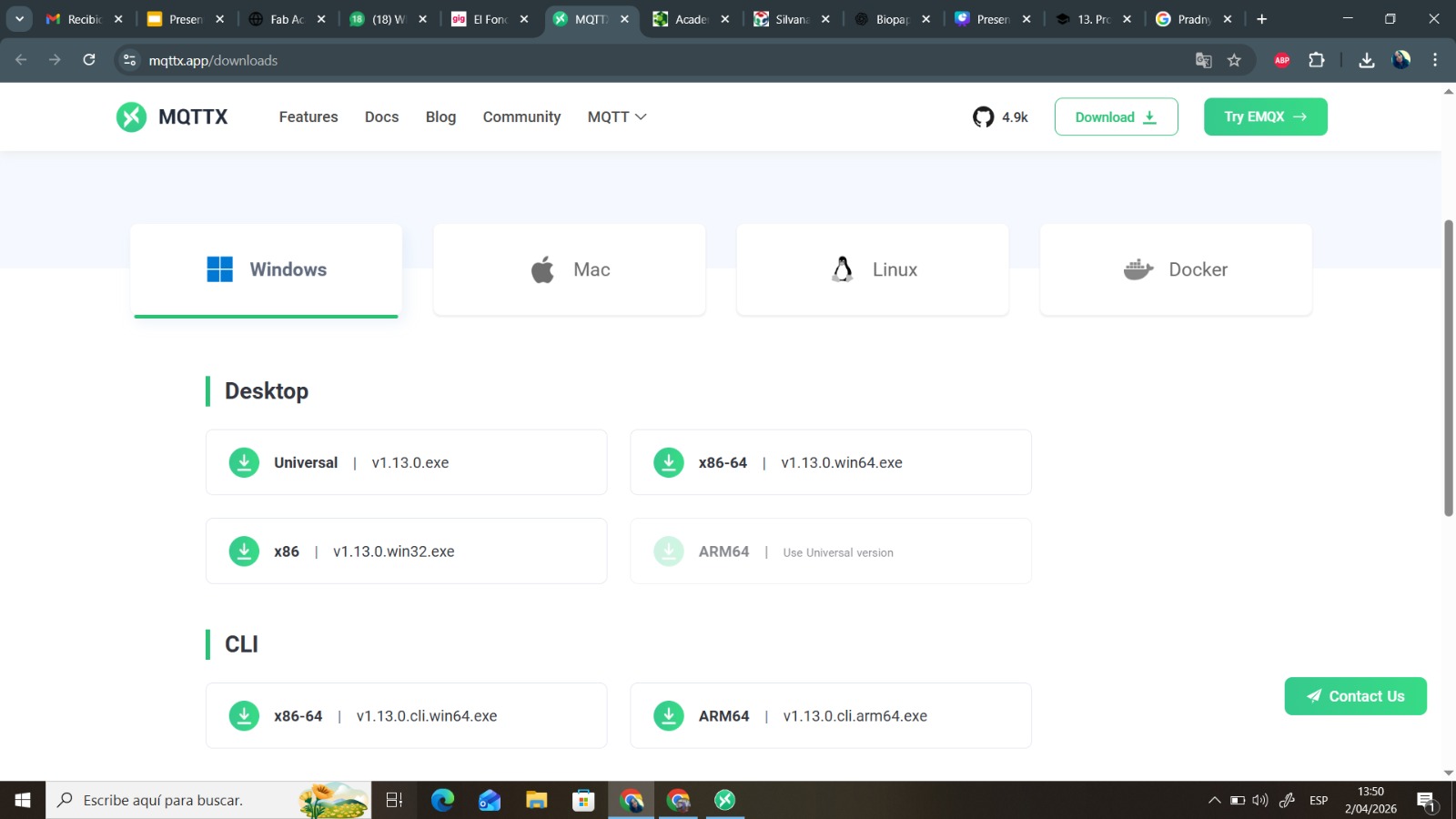Download v1.13.0.cli.win64.exe
Viewport: 1456px width, 819px height.
click(406, 716)
